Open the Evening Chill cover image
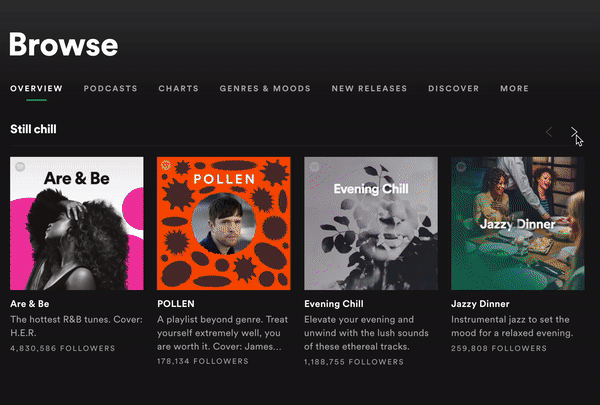 371,223
